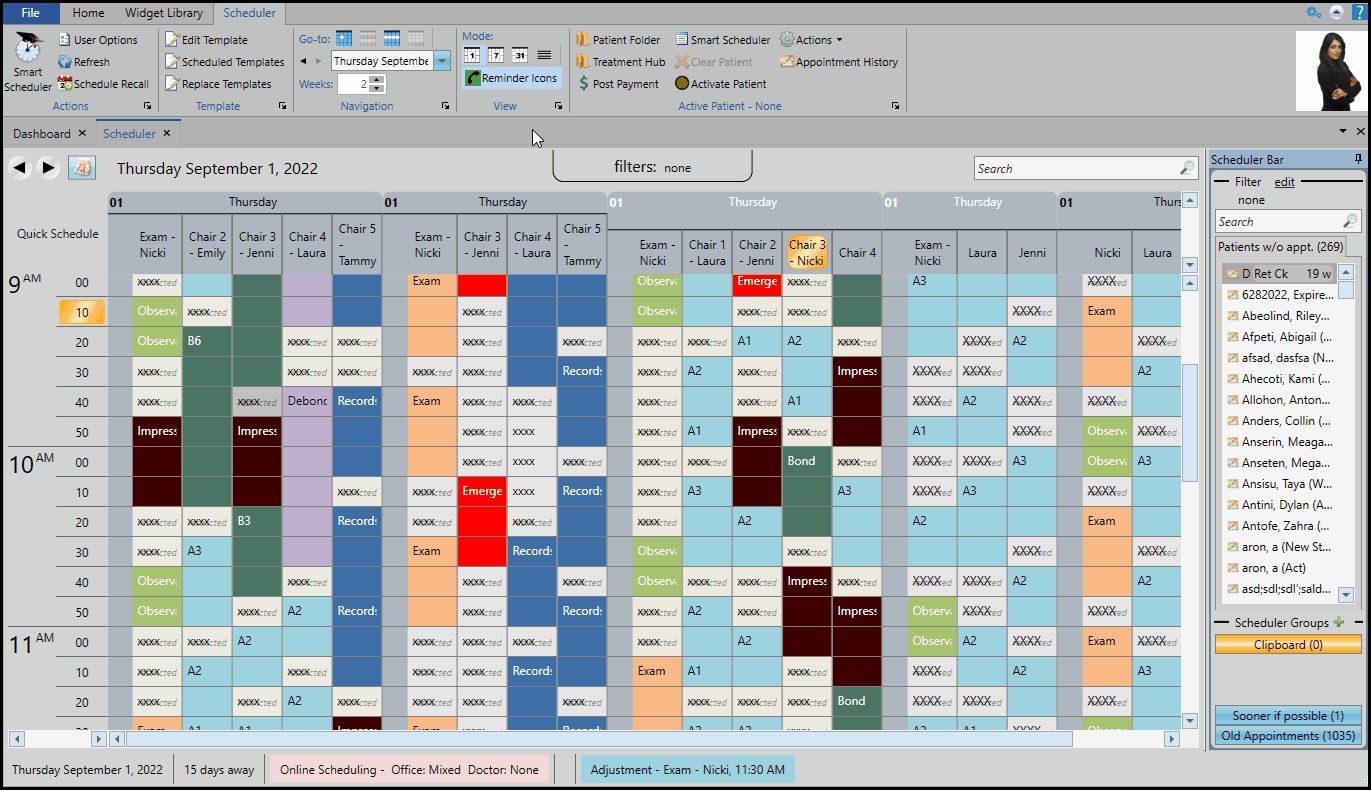
Task: Click the Sooner if possible (1) button
Action: click(1288, 715)
